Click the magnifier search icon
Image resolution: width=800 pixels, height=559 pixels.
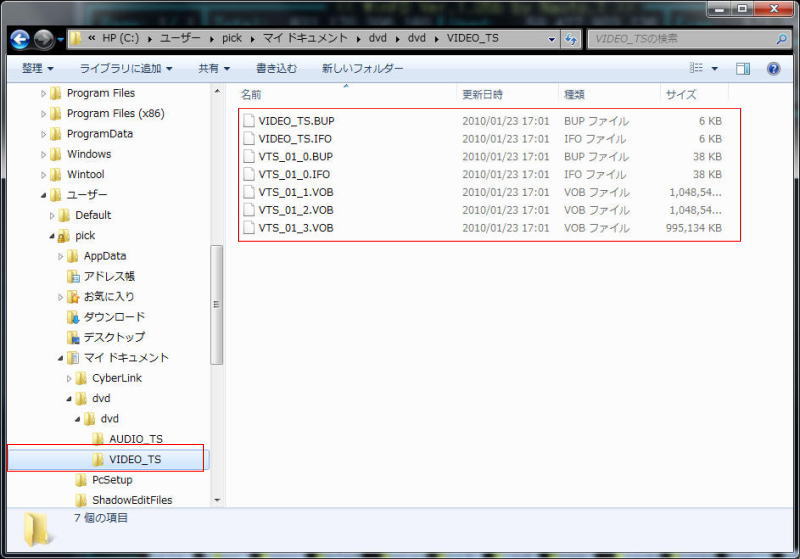[781, 39]
